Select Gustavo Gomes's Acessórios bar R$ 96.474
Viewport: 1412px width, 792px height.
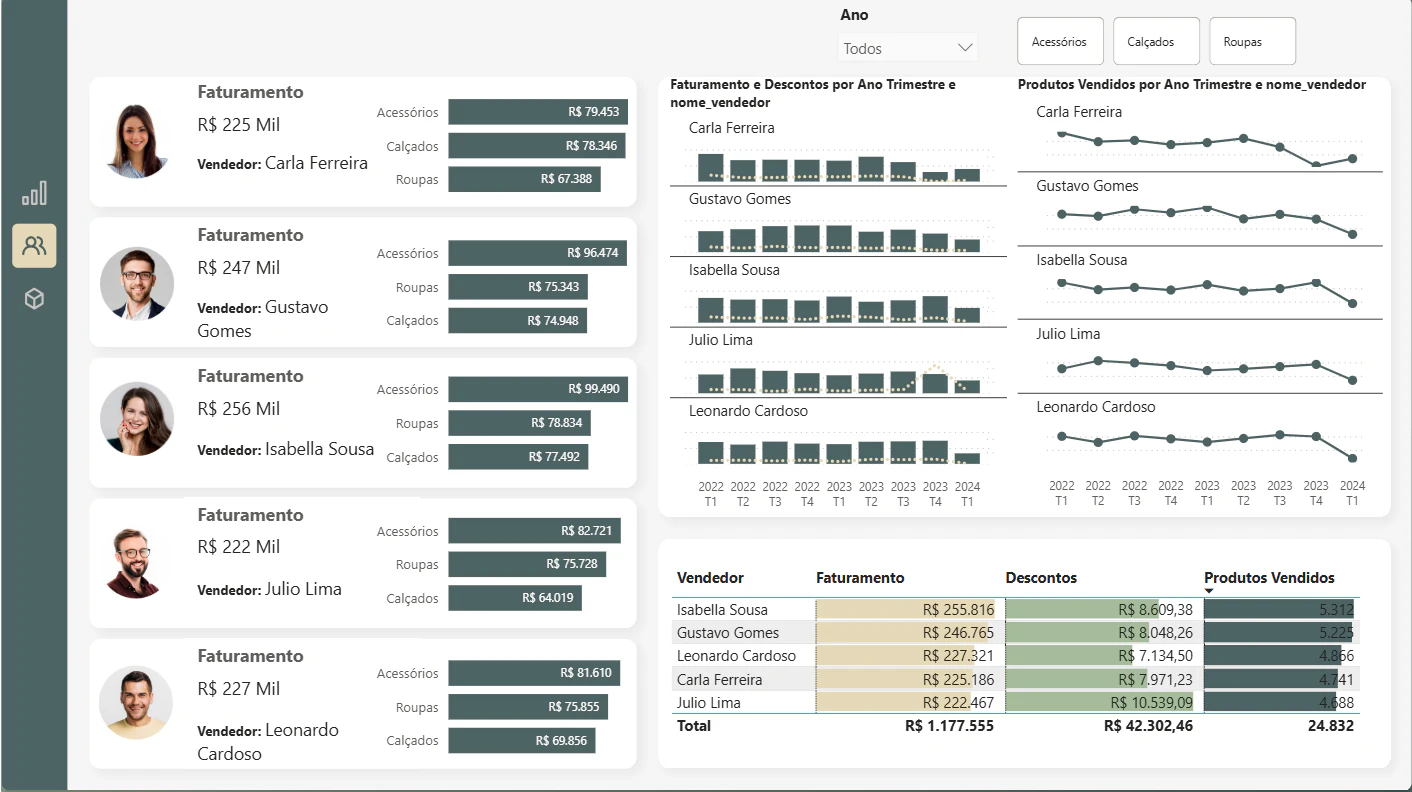(538, 253)
